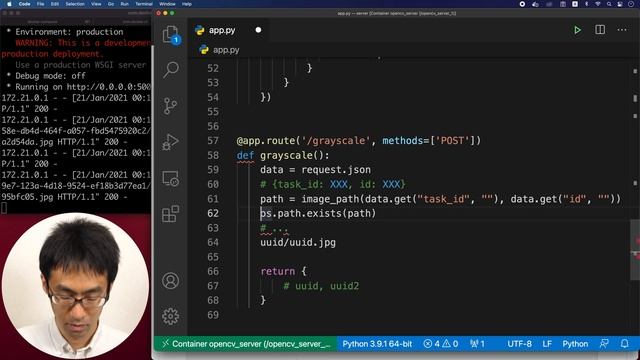Open the Run and Debug view

[x=171, y=142]
